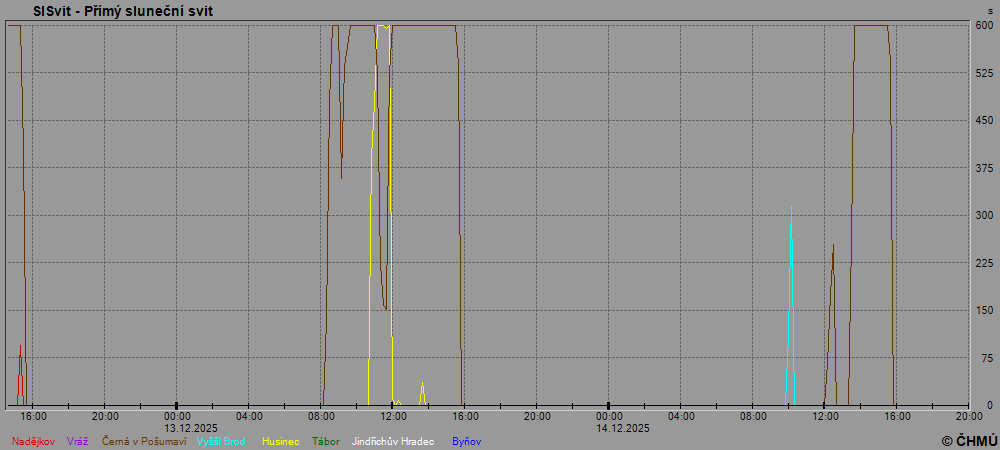Image resolution: width=1000 pixels, height=450 pixels.
Task: Click the ČHMÚ copyright text
Action: (969, 440)
